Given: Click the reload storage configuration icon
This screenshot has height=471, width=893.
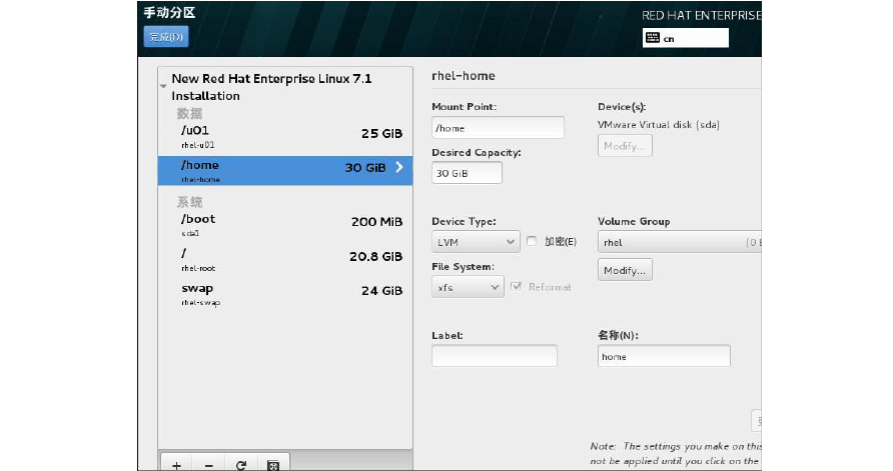Looking at the screenshot, I should pos(241,464).
